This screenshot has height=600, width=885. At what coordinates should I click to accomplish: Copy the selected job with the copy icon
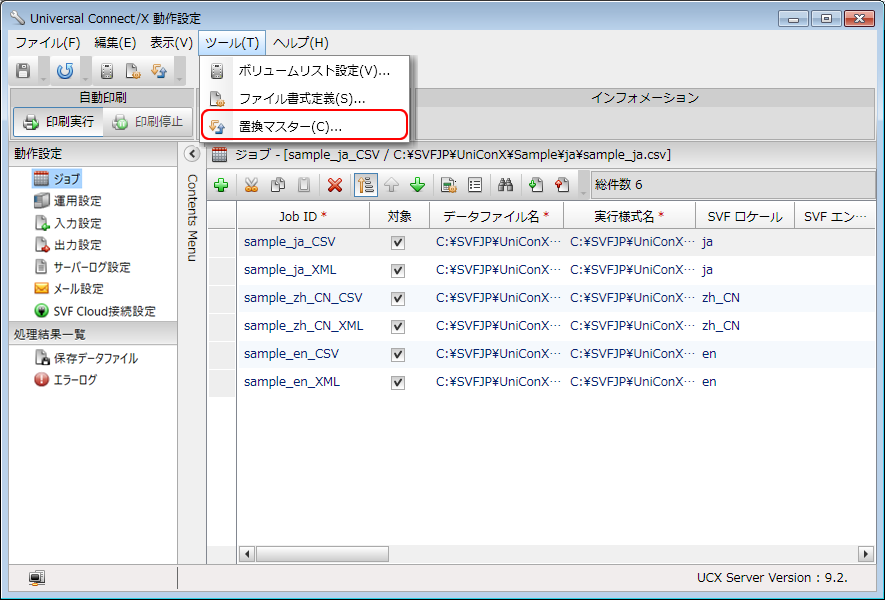278,185
